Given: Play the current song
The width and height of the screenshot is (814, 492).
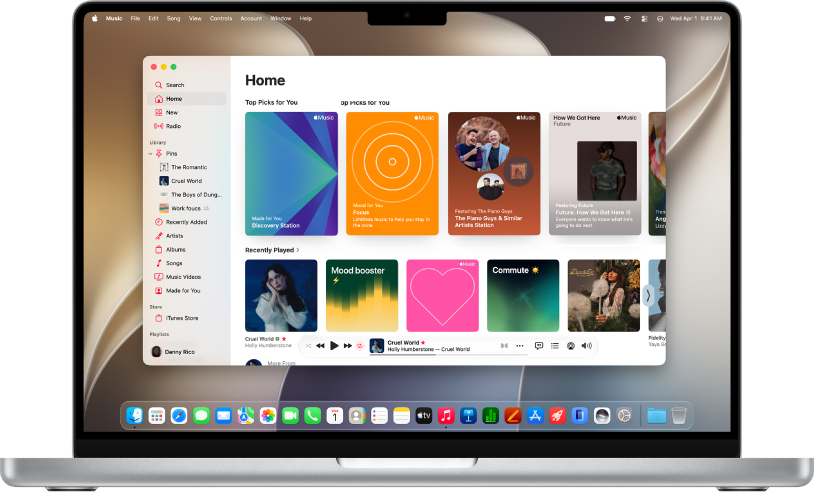Looking at the screenshot, I should (334, 346).
